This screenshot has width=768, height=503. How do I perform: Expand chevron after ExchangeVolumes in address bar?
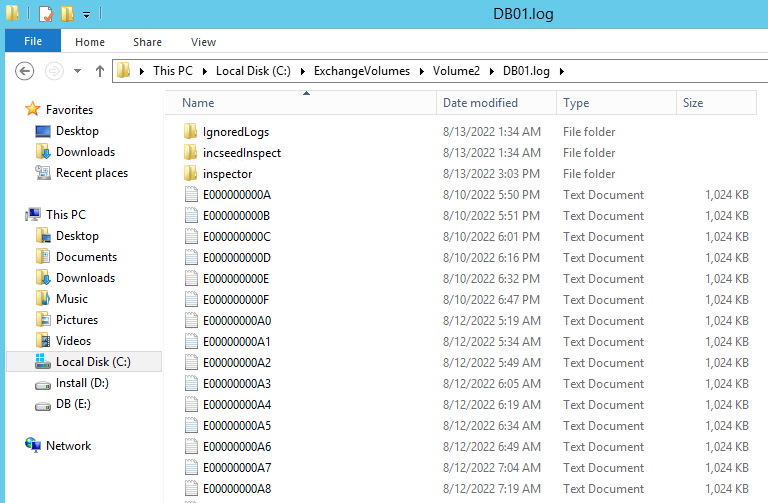tap(422, 72)
